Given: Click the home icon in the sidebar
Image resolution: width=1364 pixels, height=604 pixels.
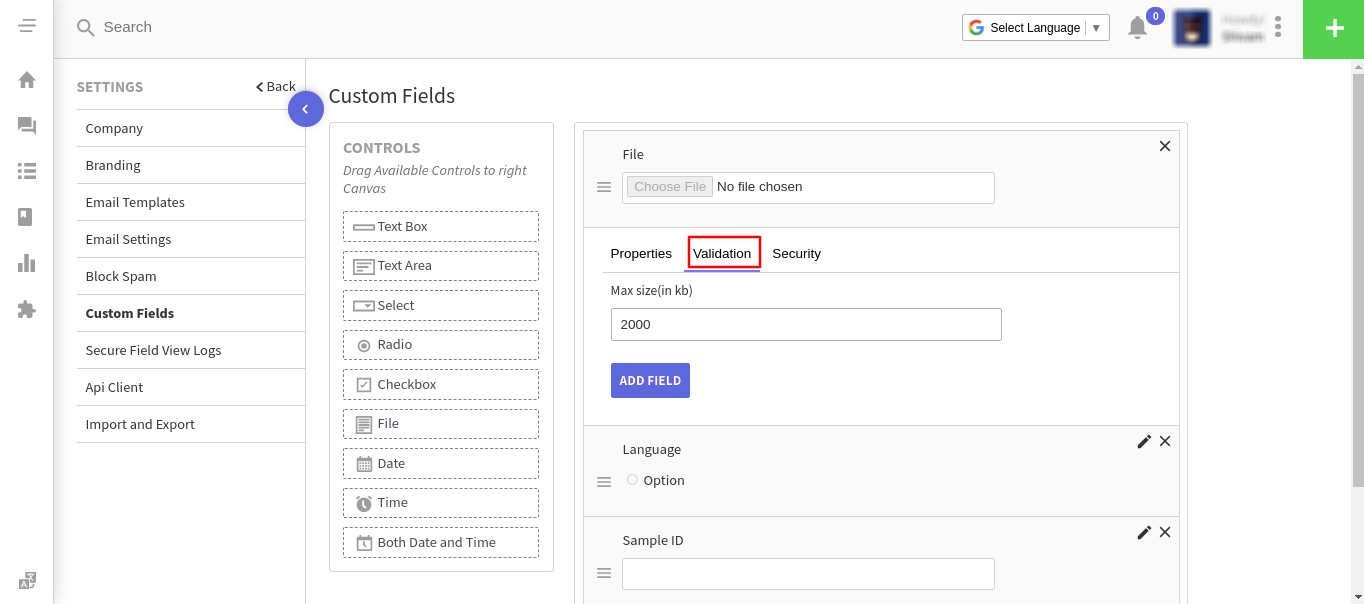Looking at the screenshot, I should pyautogui.click(x=27, y=79).
